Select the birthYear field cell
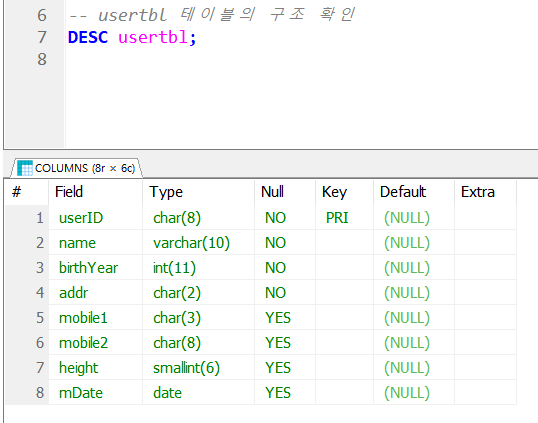 point(95,268)
